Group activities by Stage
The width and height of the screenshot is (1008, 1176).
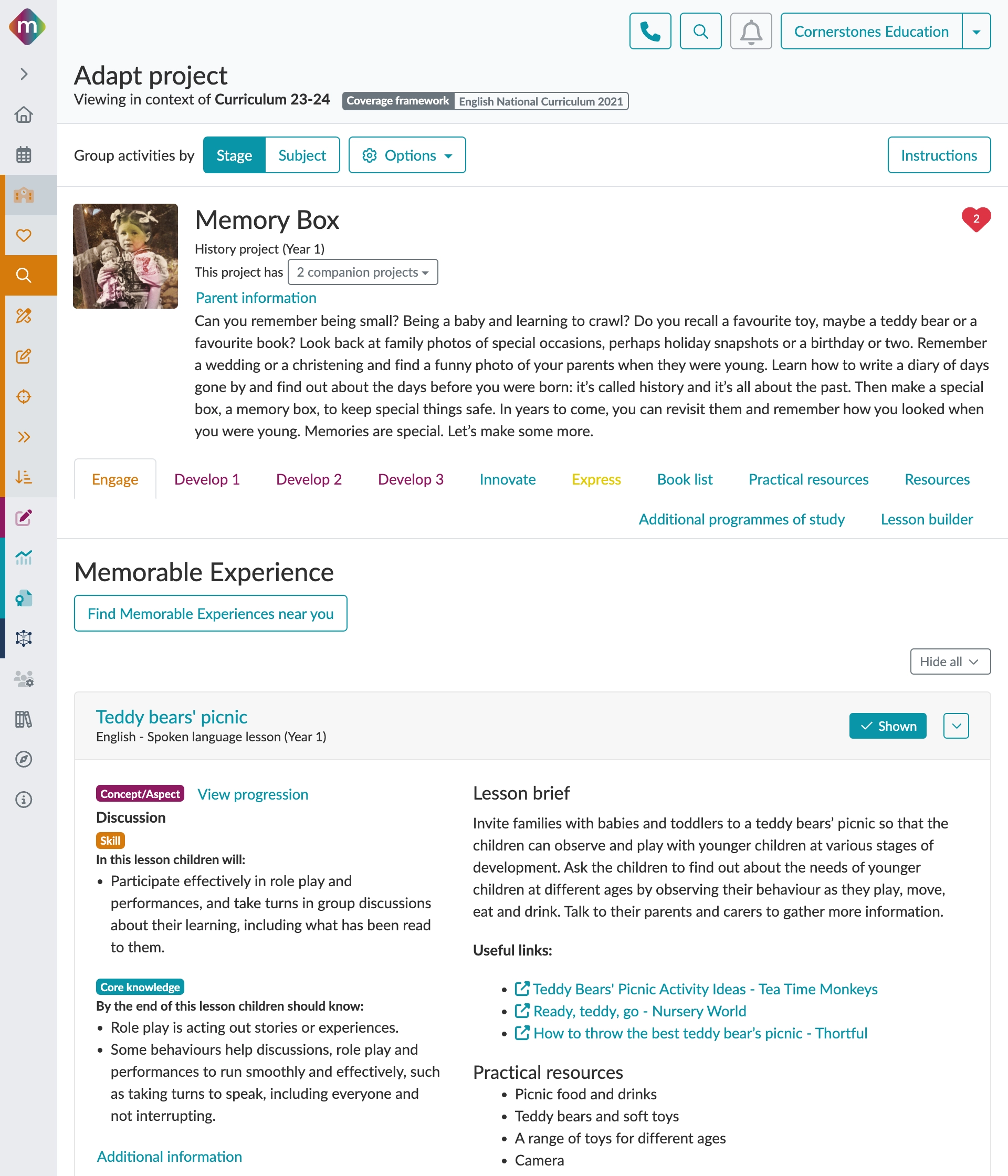pos(234,155)
